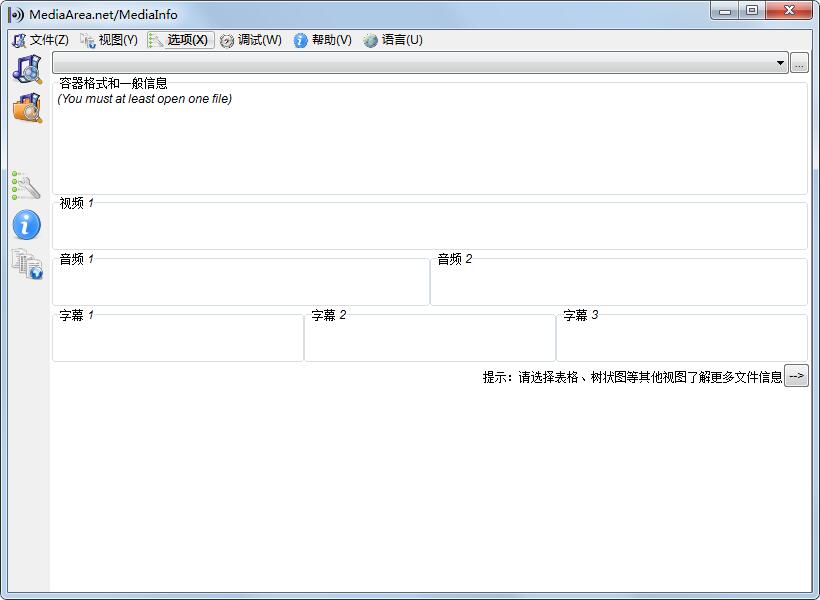
Task: Click the 帮助 menu info icon
Action: click(300, 40)
